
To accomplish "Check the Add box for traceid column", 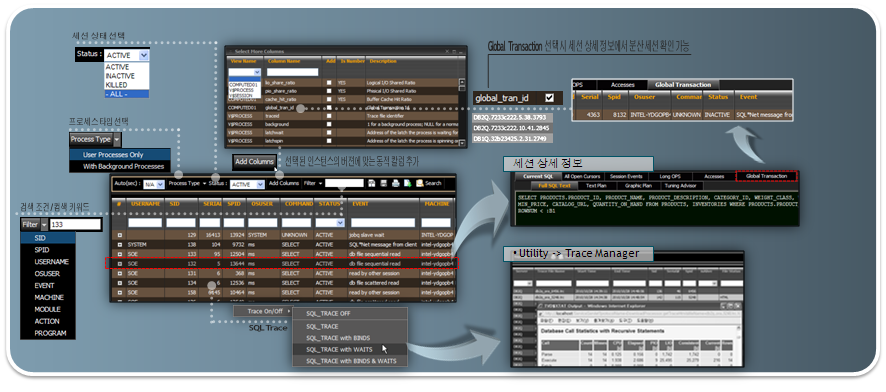I will [x=329, y=115].
